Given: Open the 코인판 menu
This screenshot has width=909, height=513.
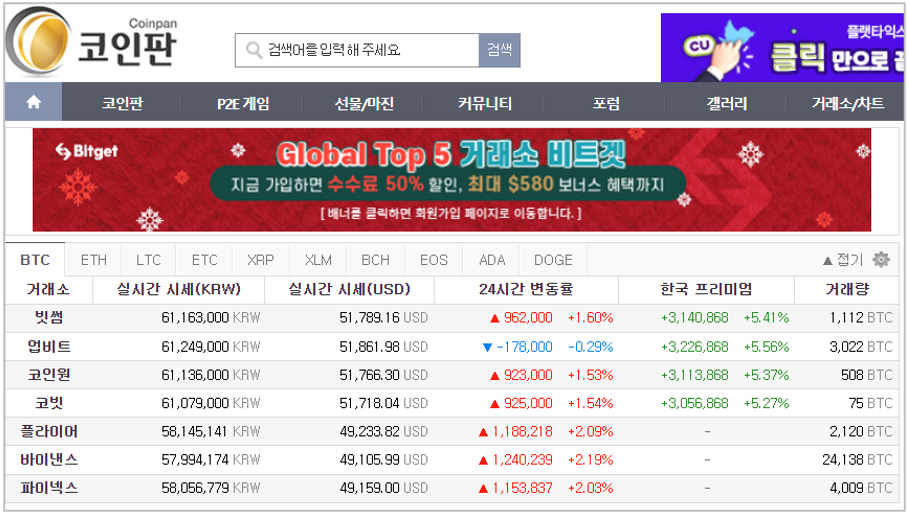Looking at the screenshot, I should (122, 103).
